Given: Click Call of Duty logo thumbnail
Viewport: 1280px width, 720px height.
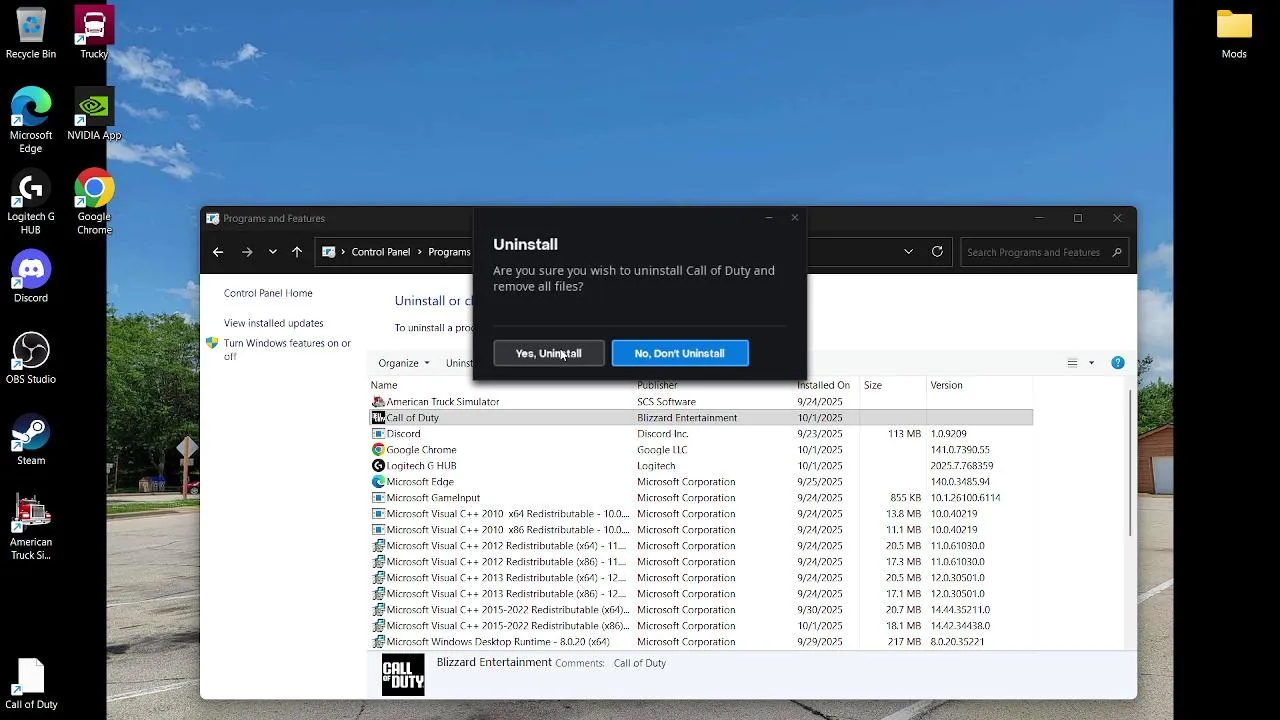Looking at the screenshot, I should pos(403,675).
